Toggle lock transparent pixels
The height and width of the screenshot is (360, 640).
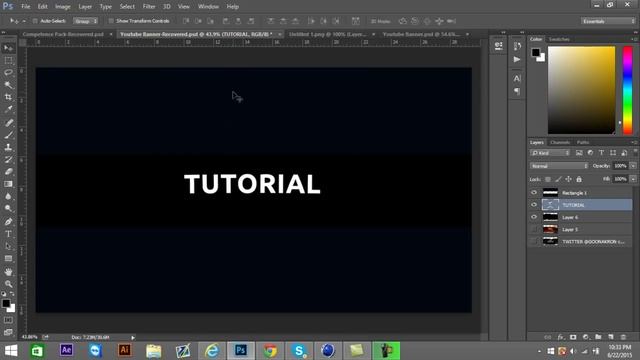[548, 179]
